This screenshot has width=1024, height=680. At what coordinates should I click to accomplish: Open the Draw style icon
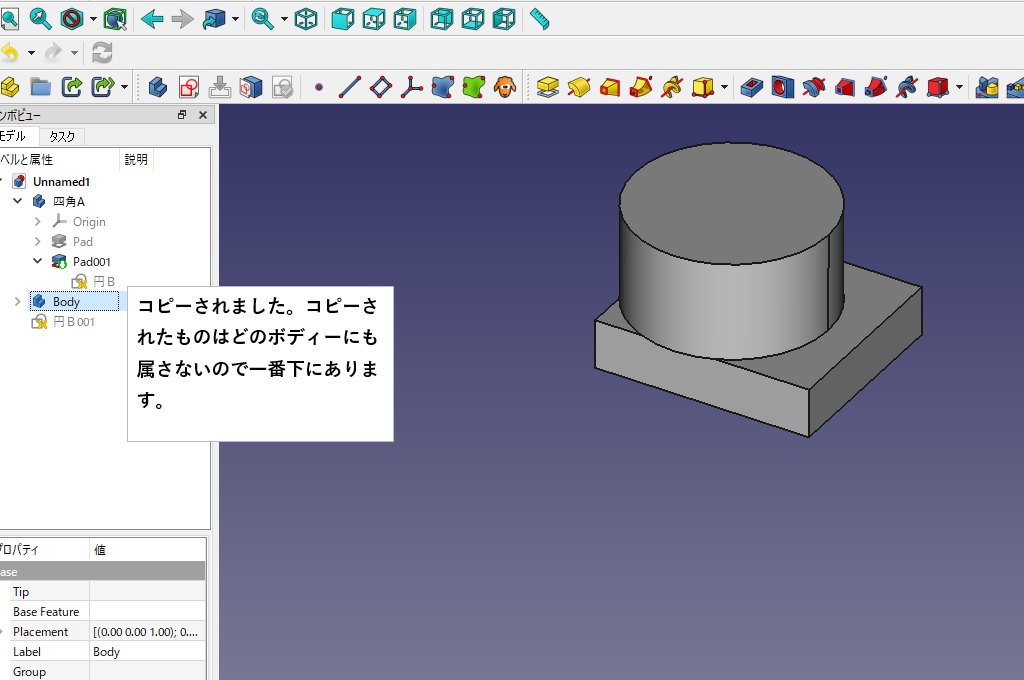click(x=71, y=19)
